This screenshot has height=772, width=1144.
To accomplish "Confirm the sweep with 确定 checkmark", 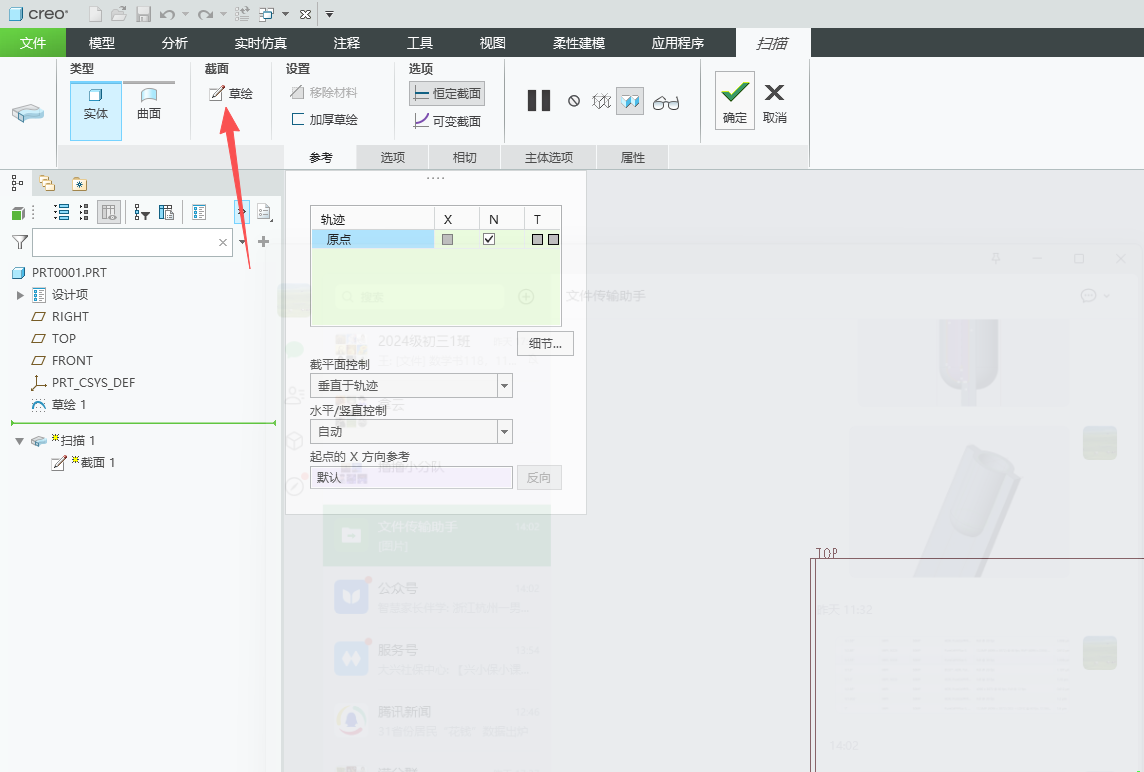I will pyautogui.click(x=735, y=101).
